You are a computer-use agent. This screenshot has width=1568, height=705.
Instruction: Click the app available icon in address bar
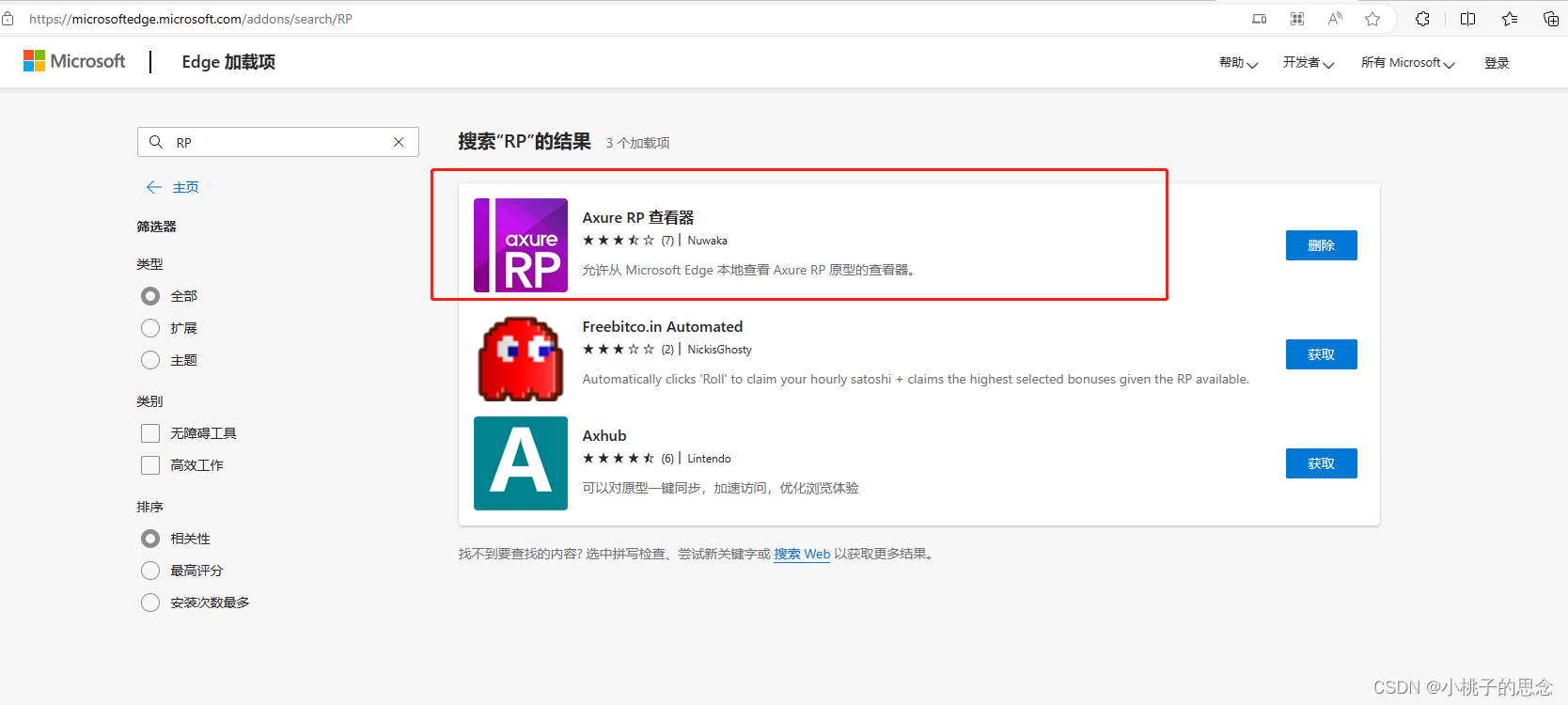[1260, 19]
